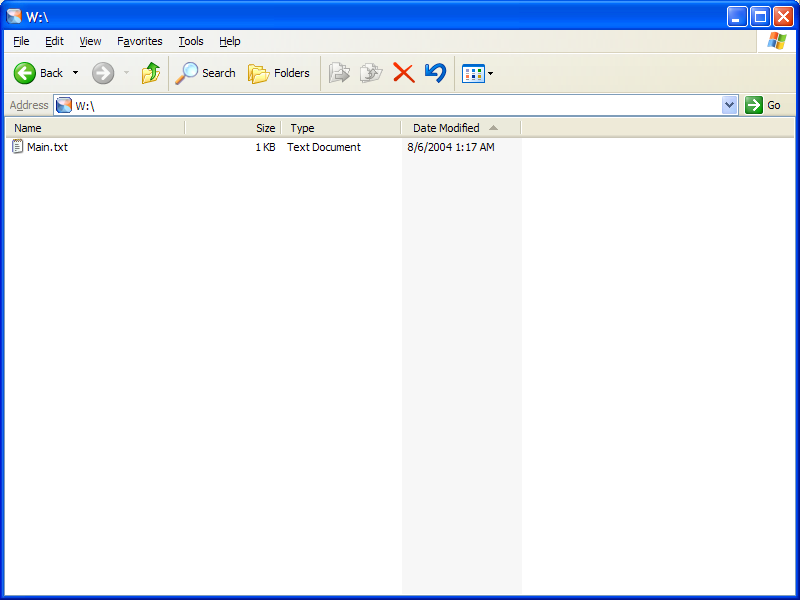Viewport: 800px width, 600px height.
Task: Select the Main.txt file
Action: coord(47,147)
